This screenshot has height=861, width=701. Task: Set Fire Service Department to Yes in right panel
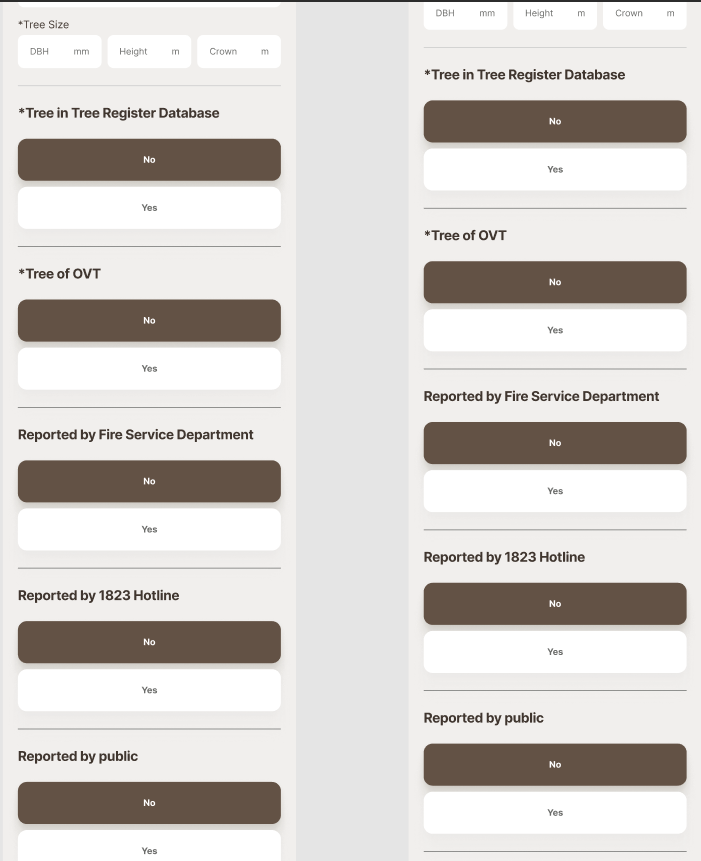(555, 491)
